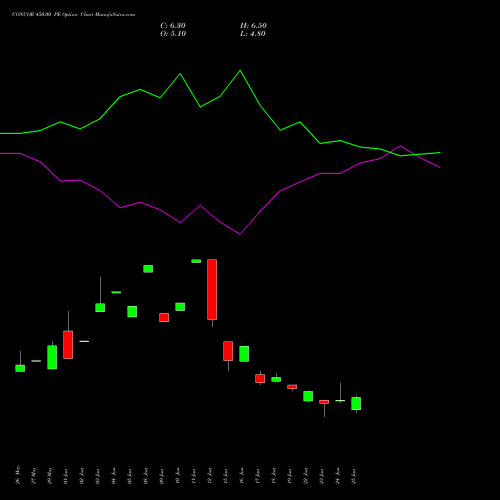Click the CONCOR PE Option chart title

(x=73, y=15)
